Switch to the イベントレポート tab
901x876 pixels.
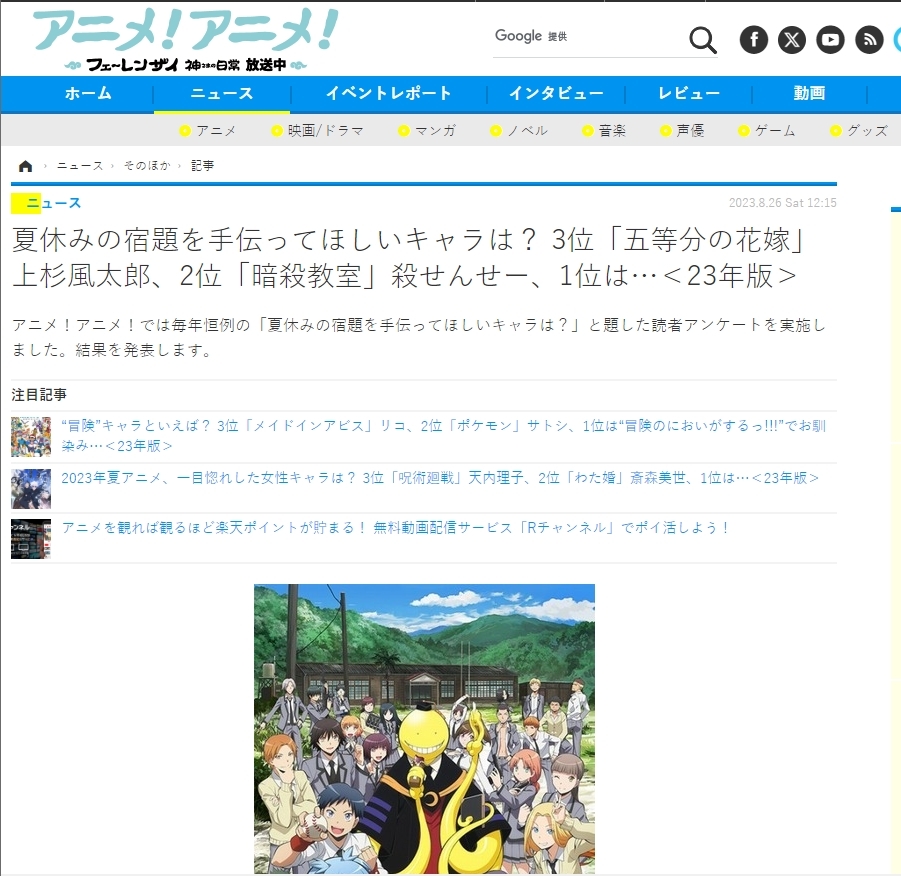tap(388, 94)
